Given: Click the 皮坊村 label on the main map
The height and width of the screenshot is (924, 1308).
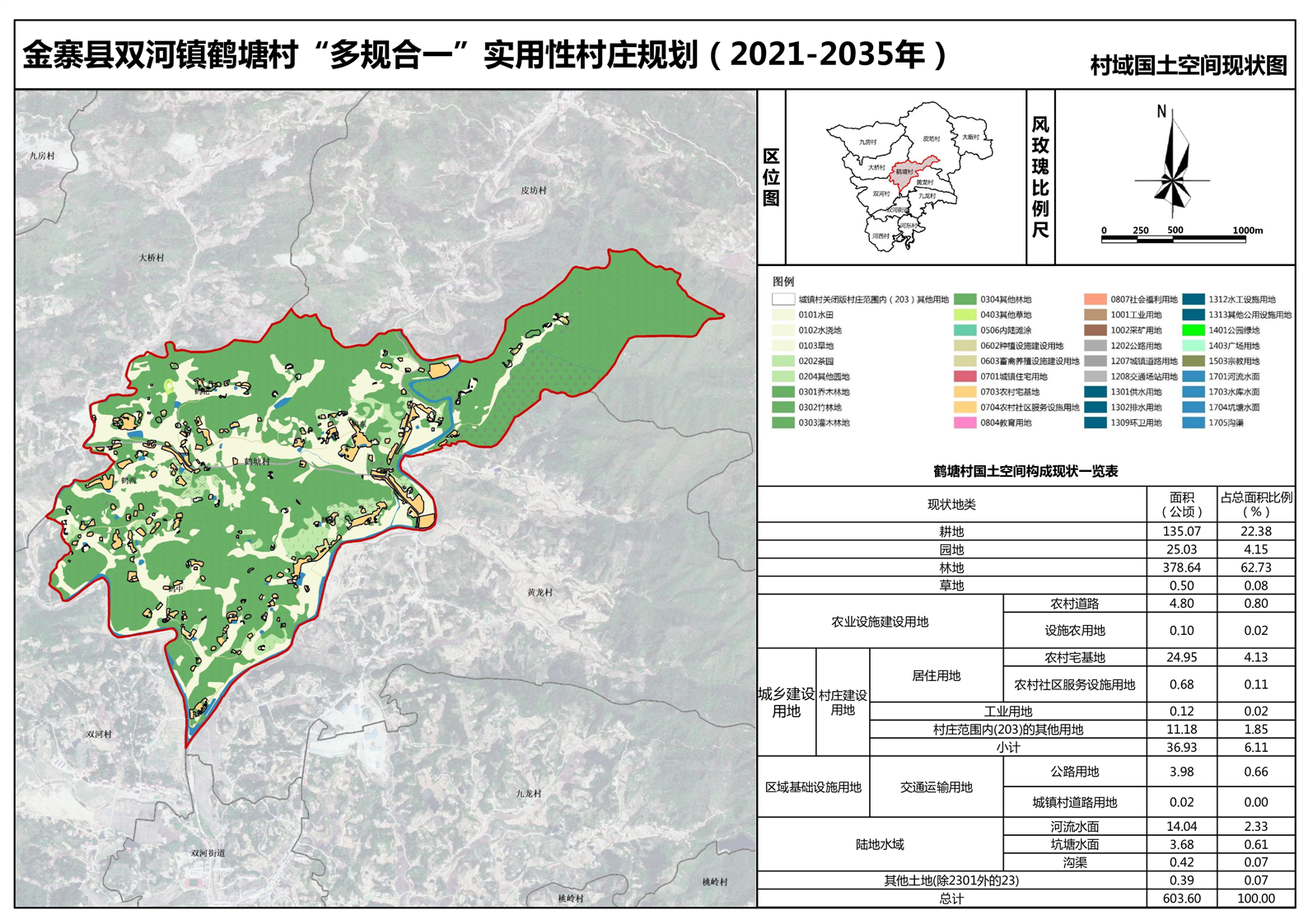Looking at the screenshot, I should [x=533, y=190].
